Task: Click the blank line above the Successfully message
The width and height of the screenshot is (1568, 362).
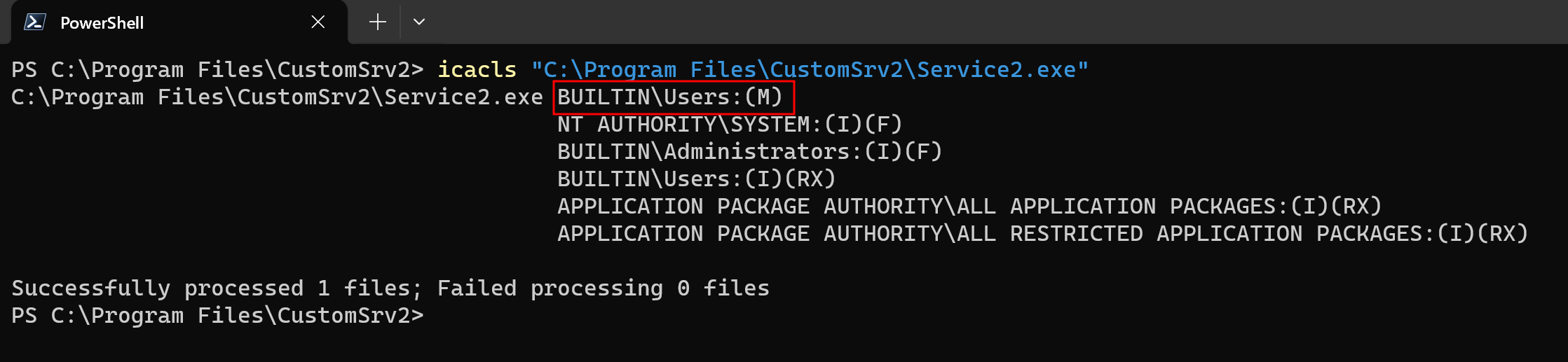Action: [x=421, y=261]
